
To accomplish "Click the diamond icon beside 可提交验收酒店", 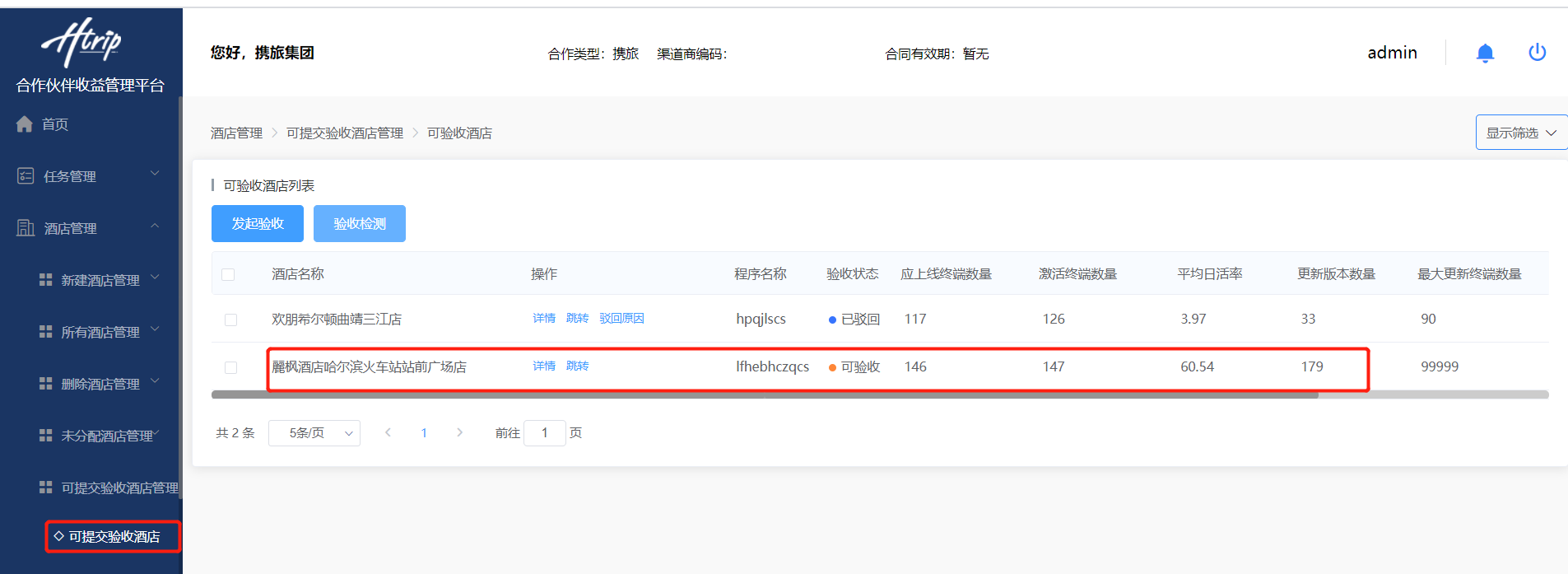I will pyautogui.click(x=58, y=536).
